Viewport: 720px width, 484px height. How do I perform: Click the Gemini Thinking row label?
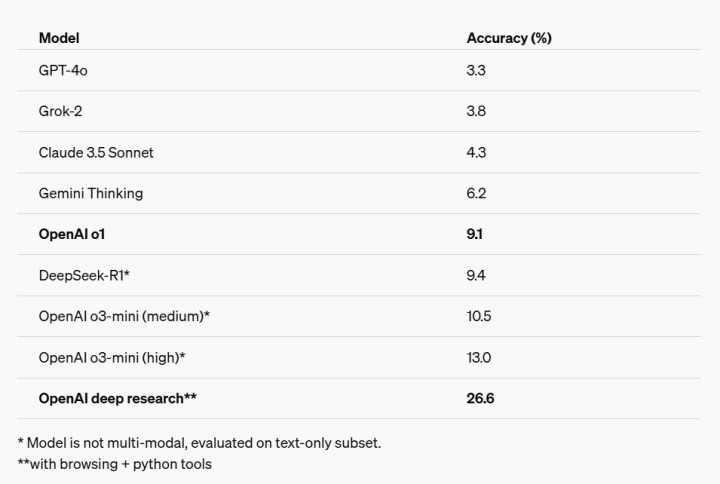tap(90, 193)
